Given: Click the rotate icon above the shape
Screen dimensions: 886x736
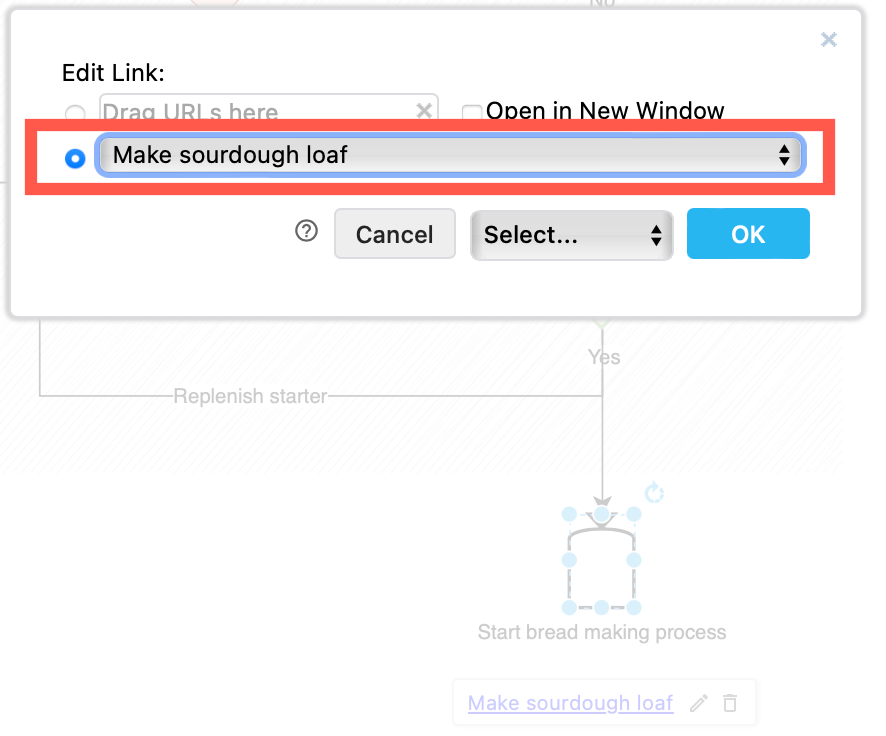Looking at the screenshot, I should 654,493.
